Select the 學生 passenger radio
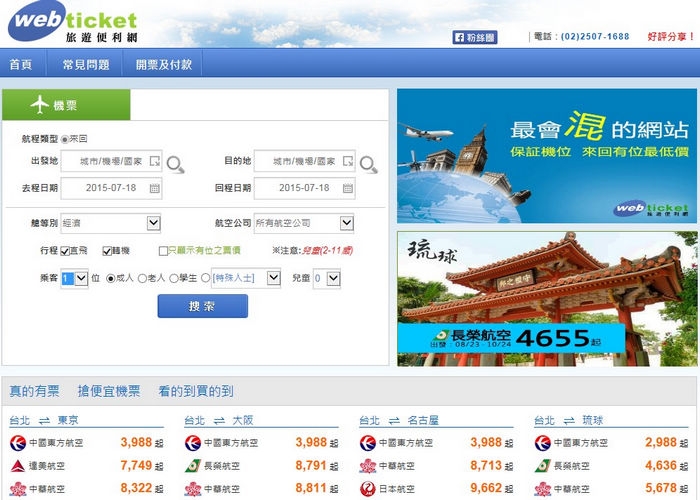Viewport: 700px width, 500px height. pos(174,279)
